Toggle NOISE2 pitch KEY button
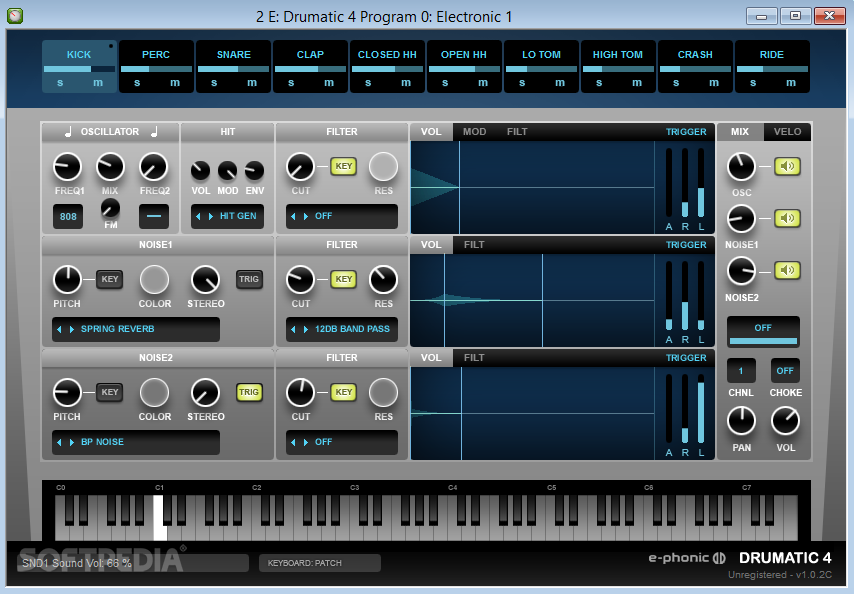This screenshot has width=854, height=594. pyautogui.click(x=109, y=392)
